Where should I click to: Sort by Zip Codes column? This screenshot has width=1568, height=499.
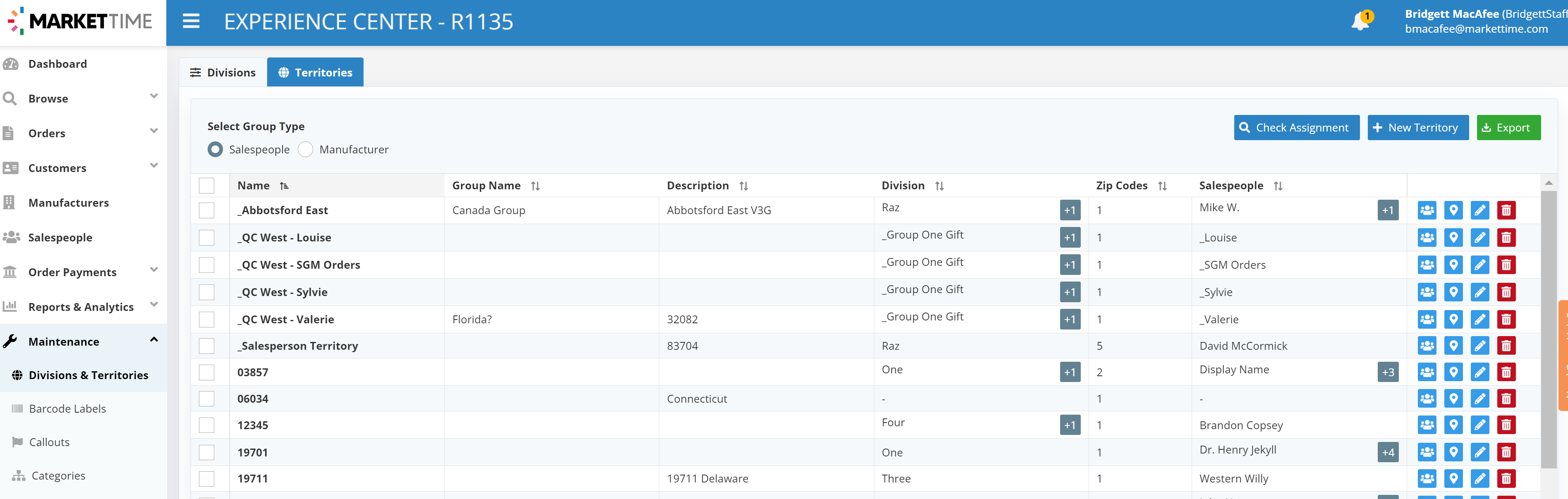pos(1162,186)
